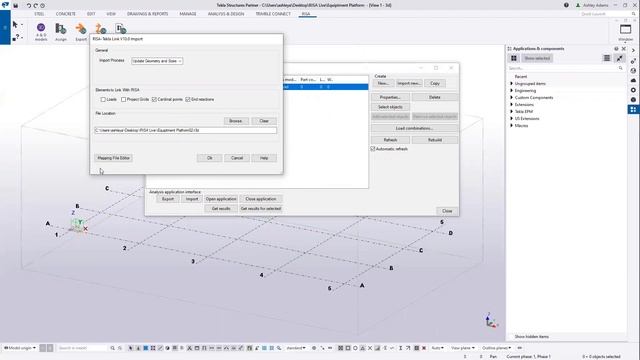Click the redo arrow in title bar
The width and height of the screenshot is (640, 360).
[x=35, y=6]
